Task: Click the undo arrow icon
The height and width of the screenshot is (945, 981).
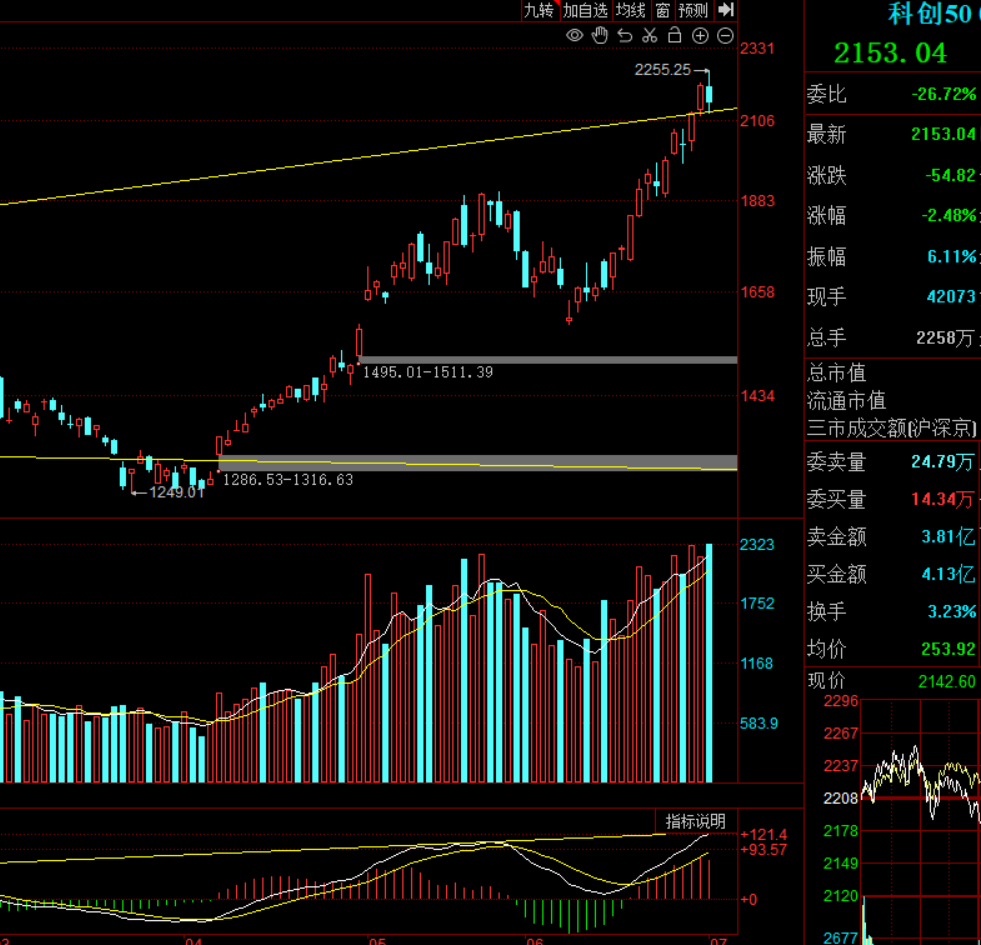Action: pos(625,36)
